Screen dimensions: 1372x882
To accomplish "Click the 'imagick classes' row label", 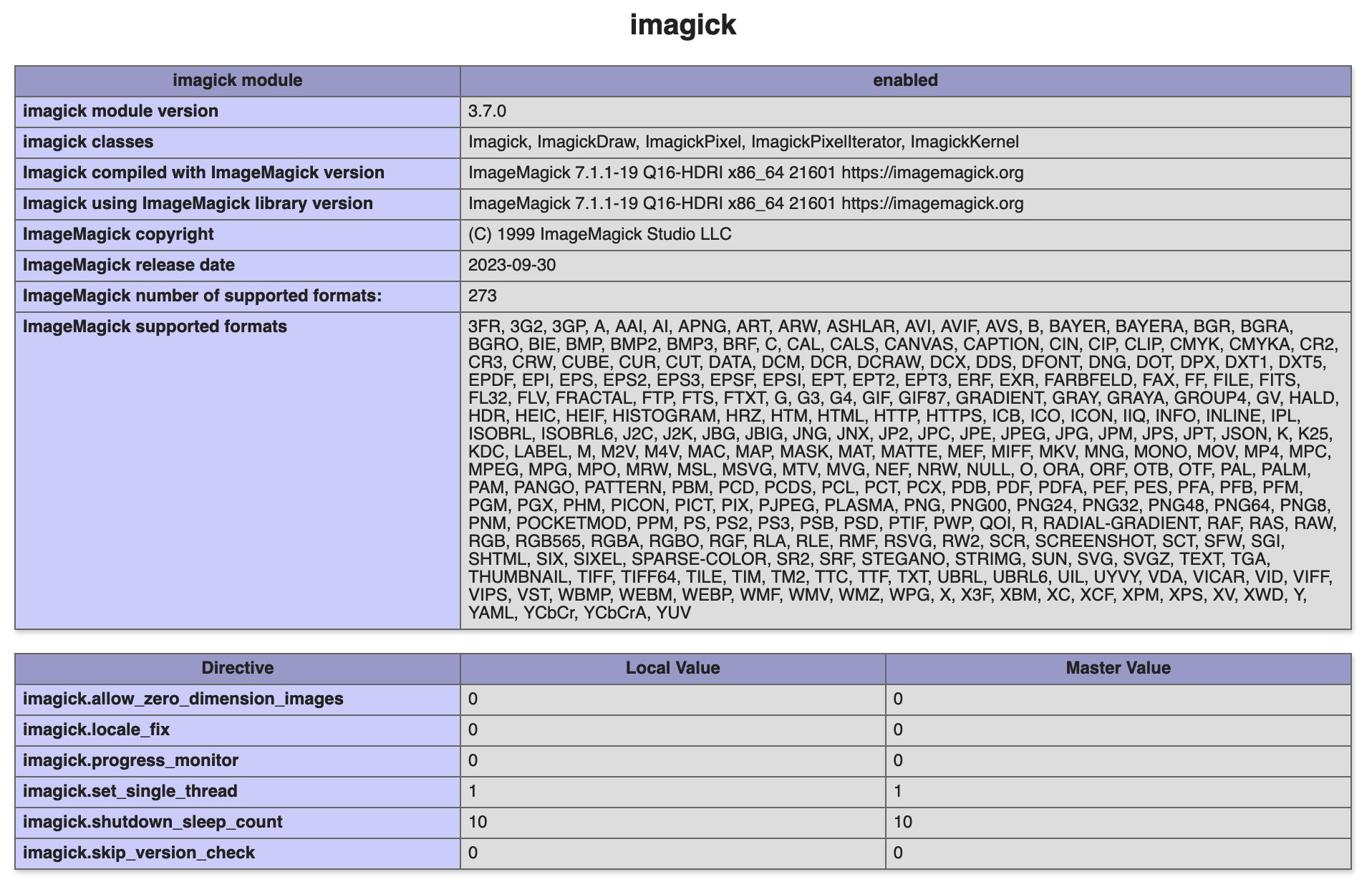I will coord(88,142).
